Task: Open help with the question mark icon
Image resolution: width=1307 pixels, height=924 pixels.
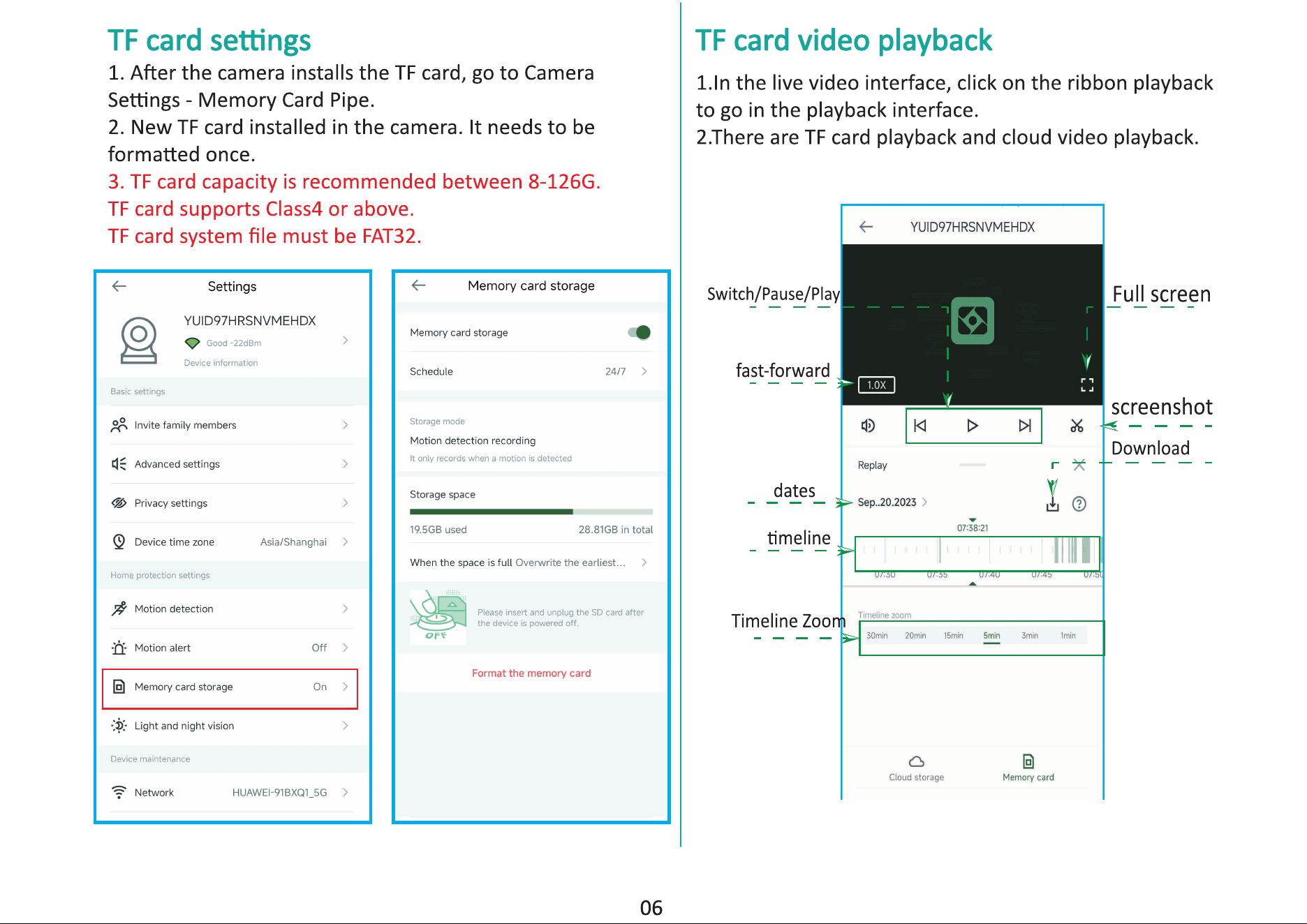Action: pyautogui.click(x=1079, y=504)
